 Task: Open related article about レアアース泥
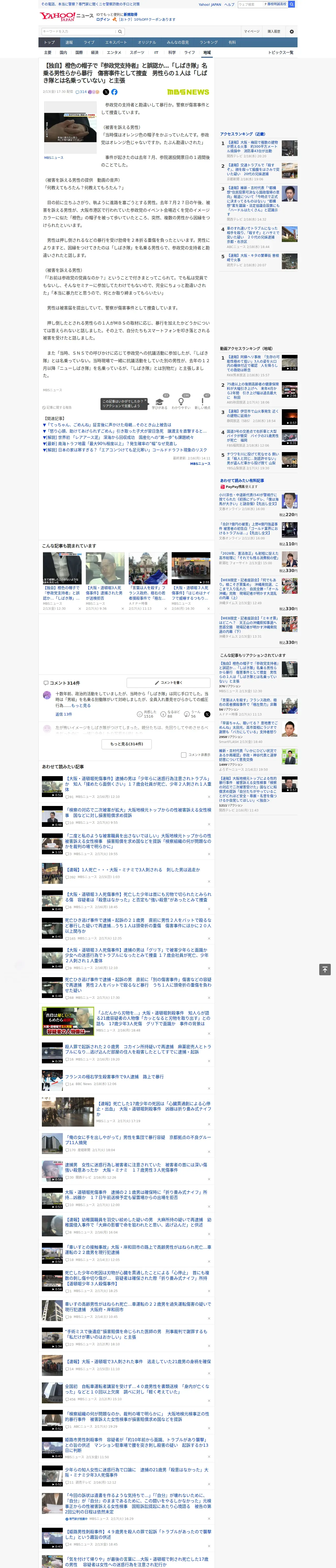point(118,437)
